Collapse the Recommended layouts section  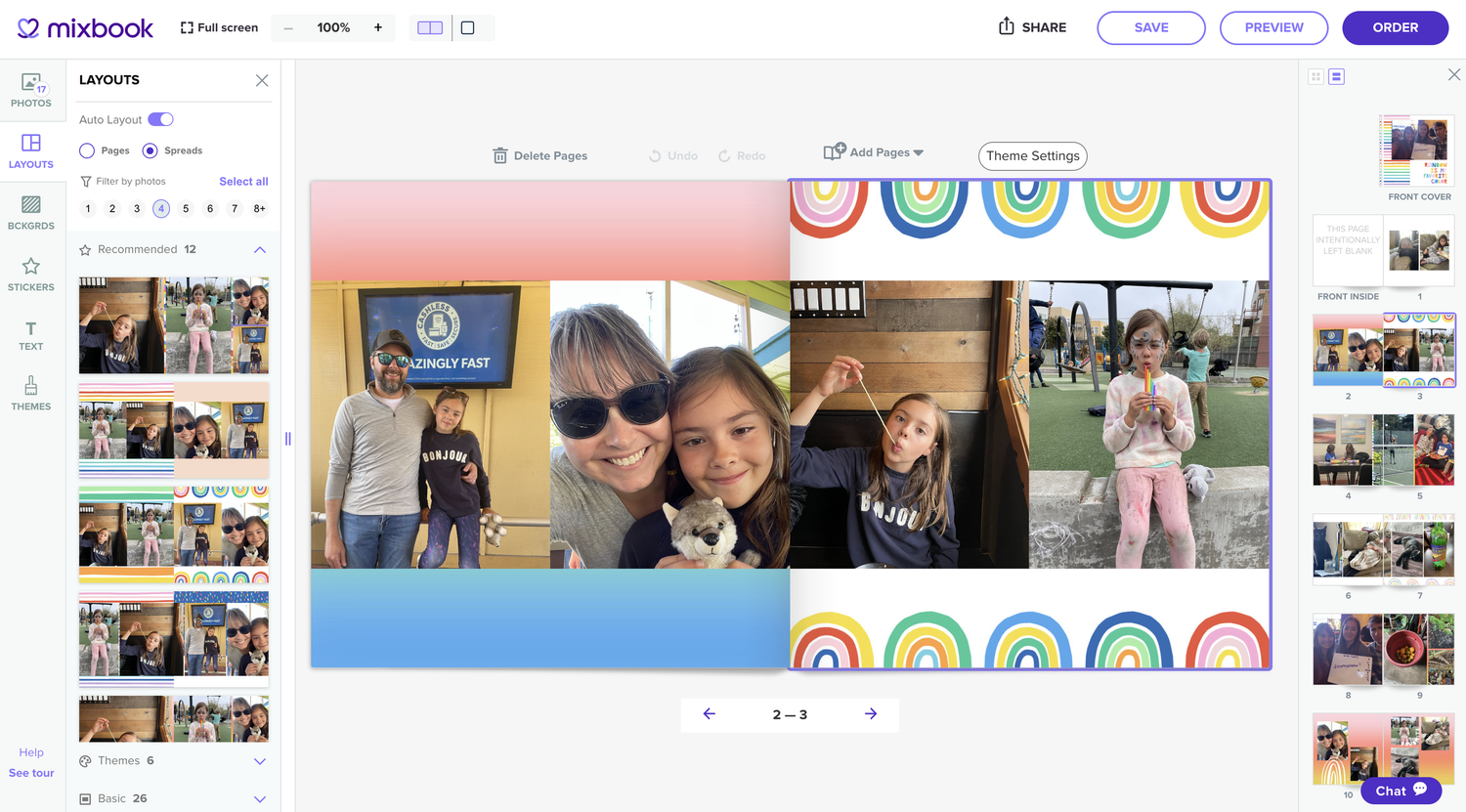[x=259, y=249]
